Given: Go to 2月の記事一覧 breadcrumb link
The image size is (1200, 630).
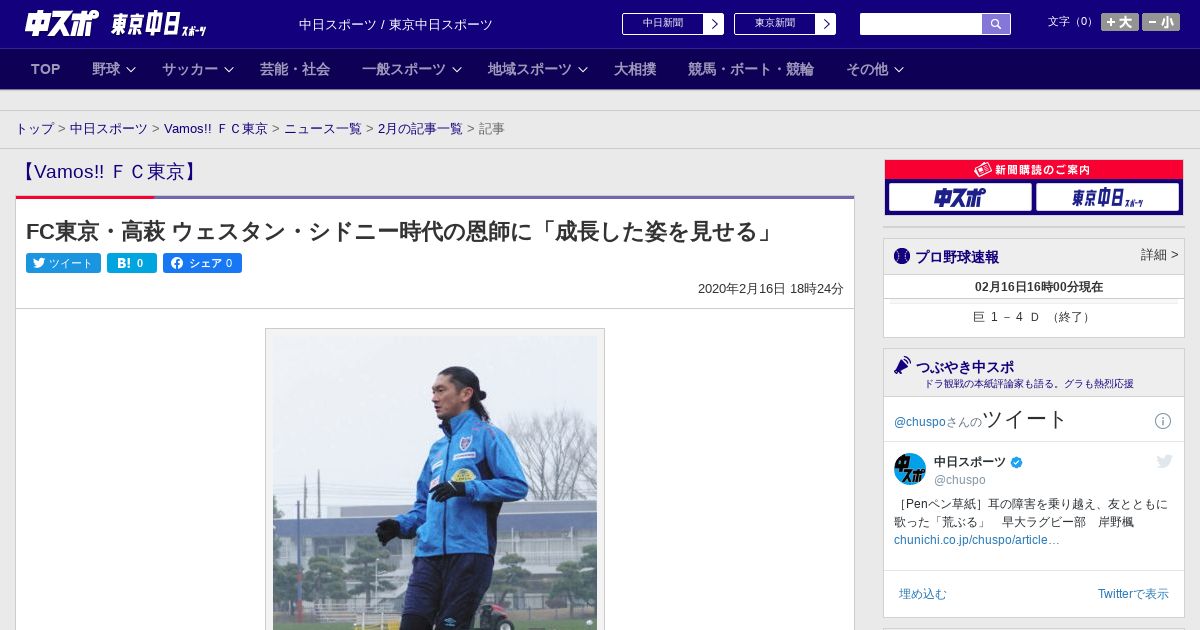Looking at the screenshot, I should click(x=420, y=129).
